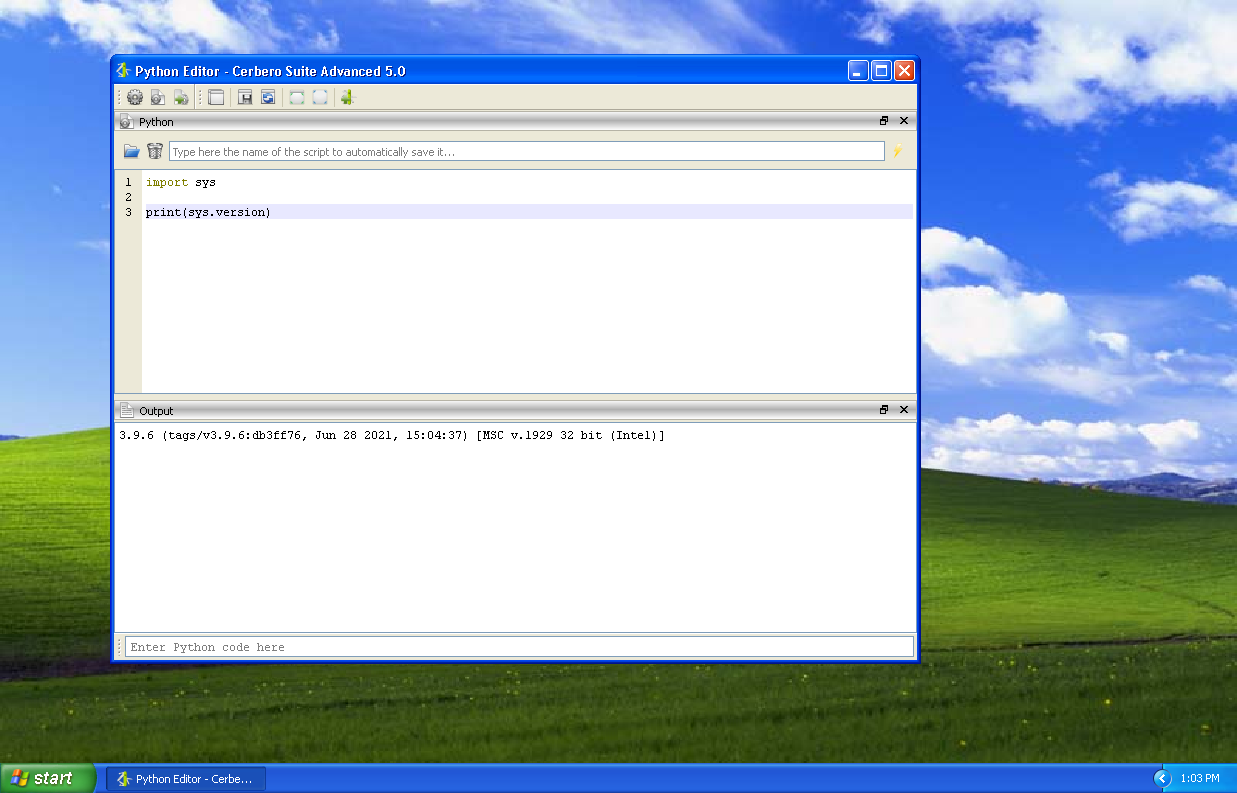The image size is (1237, 793).
Task: Open a script with the folder icon
Action: pyautogui.click(x=132, y=151)
